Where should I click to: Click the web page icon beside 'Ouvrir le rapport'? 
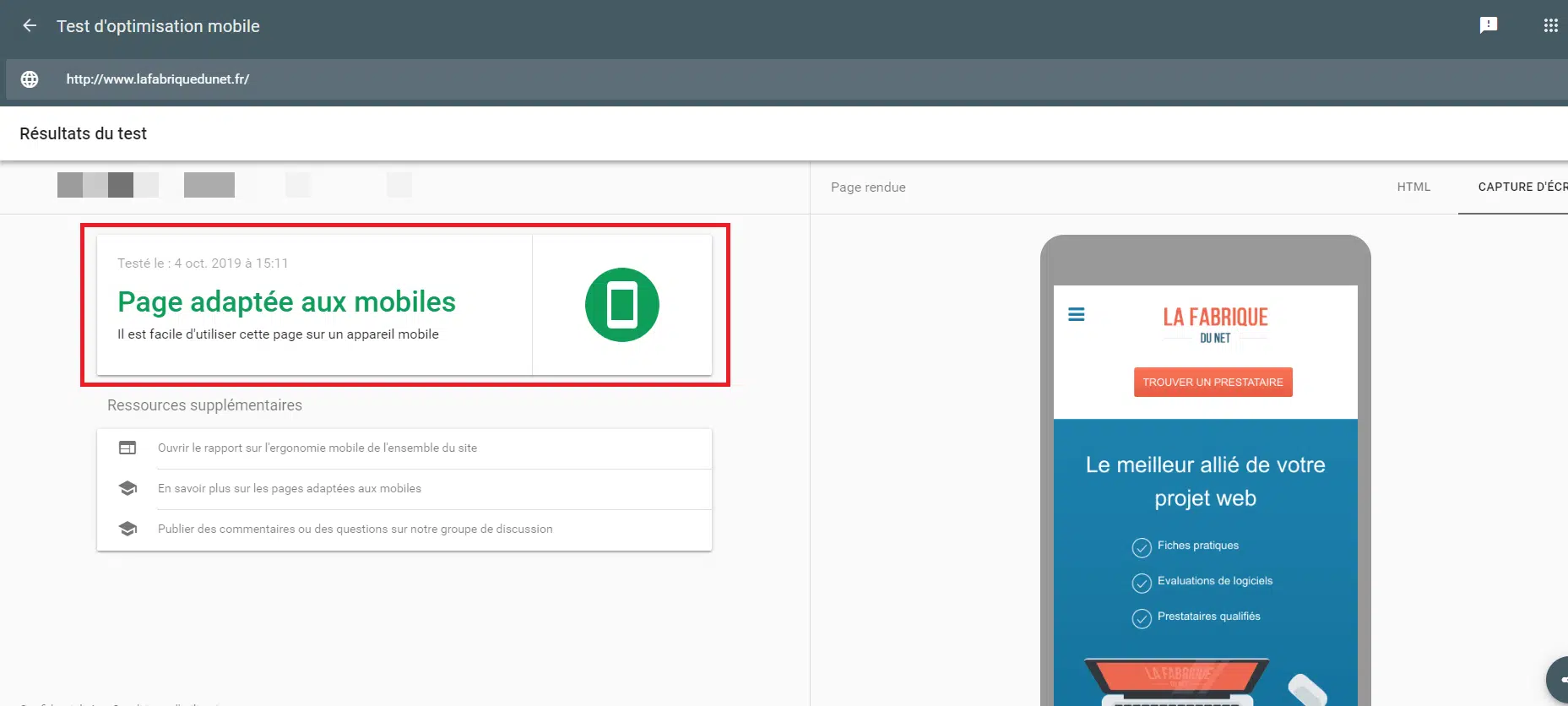pos(128,448)
